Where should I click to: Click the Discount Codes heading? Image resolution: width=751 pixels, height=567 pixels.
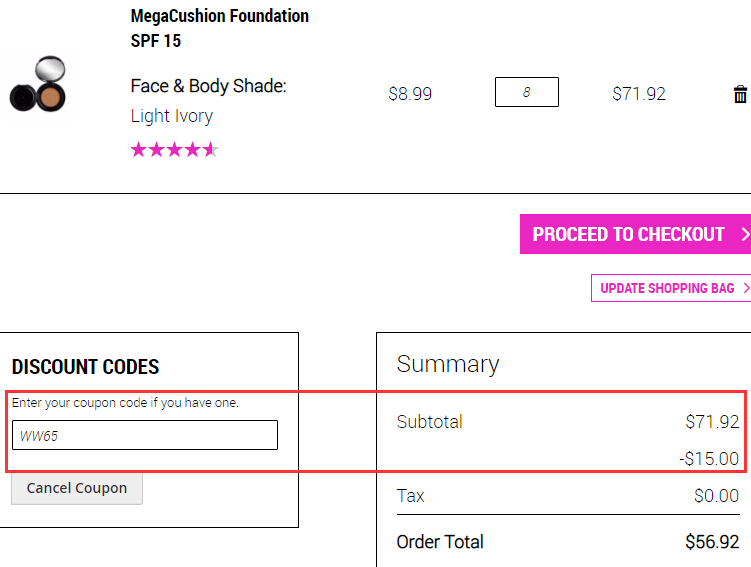pyautogui.click(x=85, y=367)
